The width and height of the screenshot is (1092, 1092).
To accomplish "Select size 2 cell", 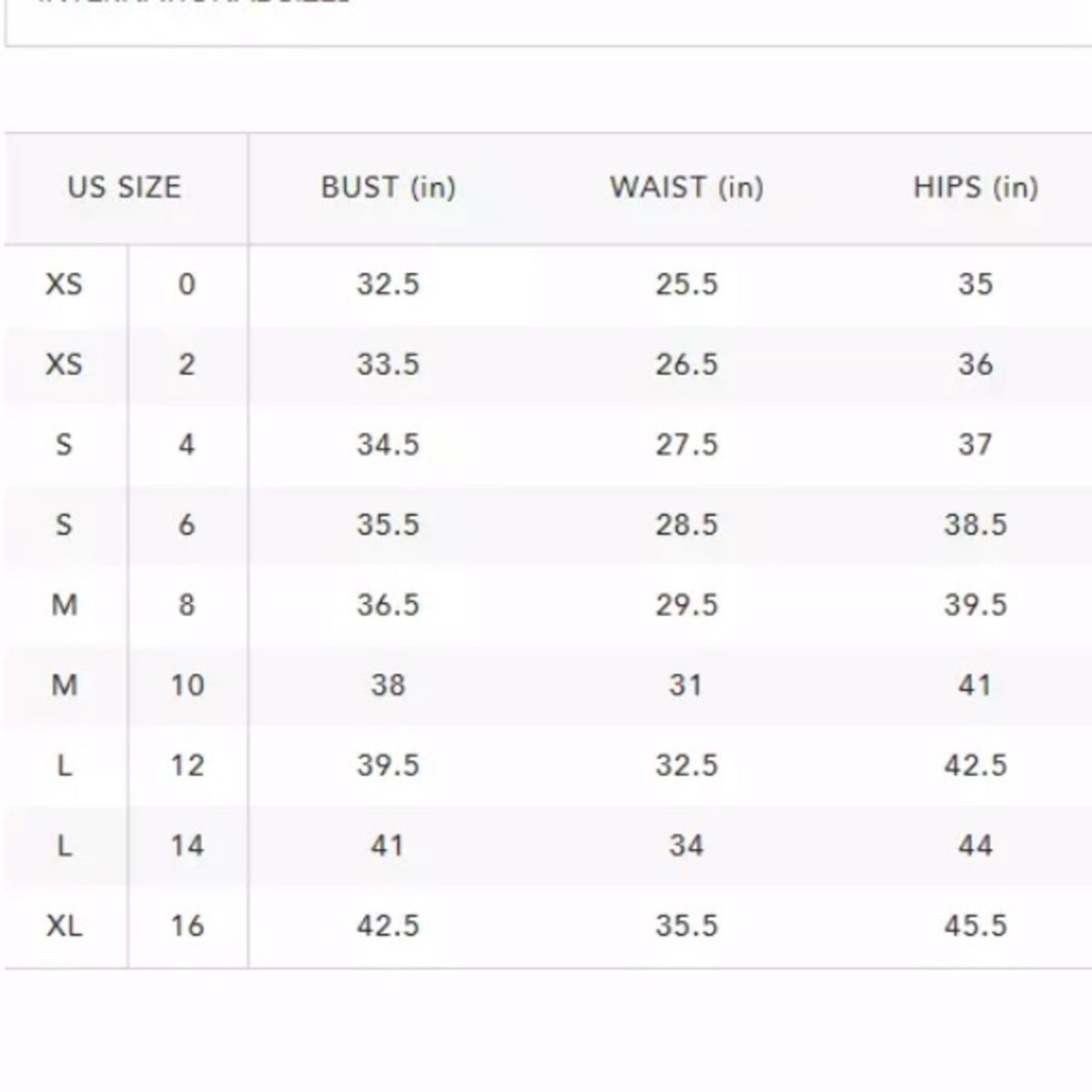I will [187, 364].
